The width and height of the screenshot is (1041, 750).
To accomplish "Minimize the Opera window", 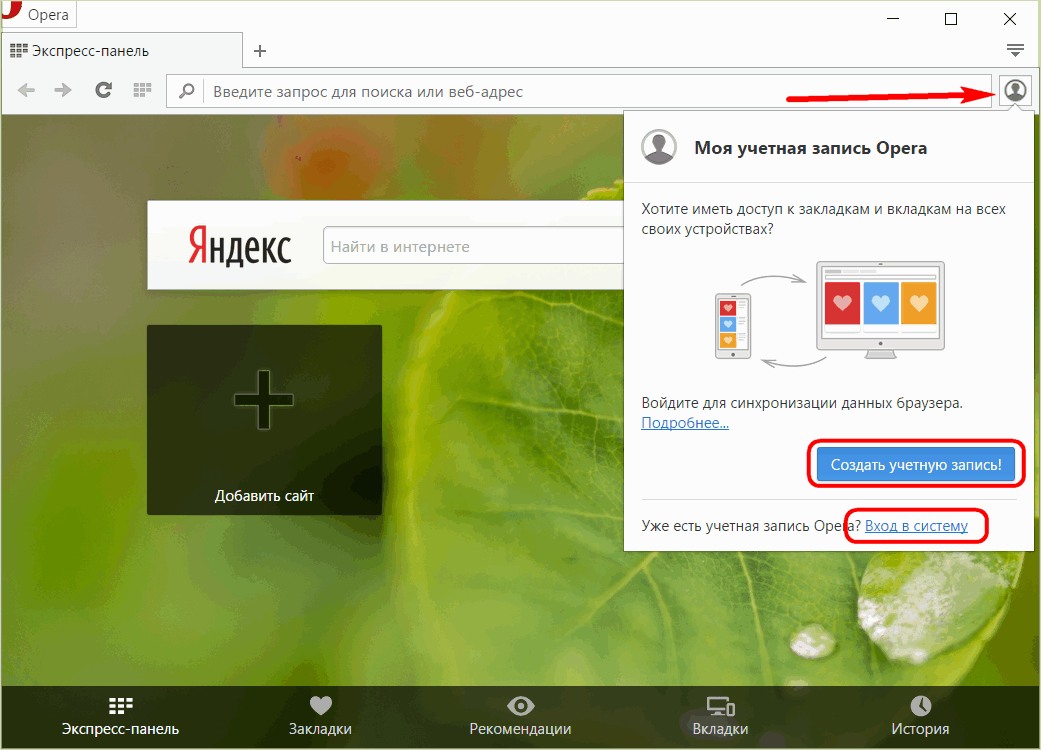I will tap(893, 19).
